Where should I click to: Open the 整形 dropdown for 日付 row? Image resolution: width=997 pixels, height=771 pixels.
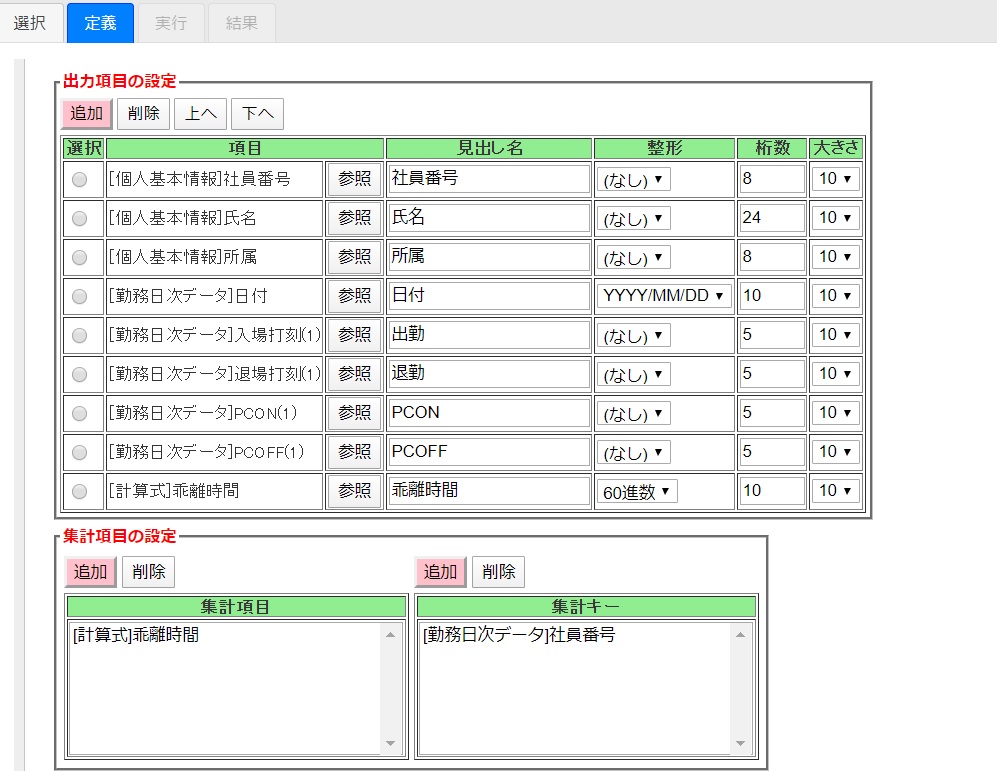coord(664,296)
